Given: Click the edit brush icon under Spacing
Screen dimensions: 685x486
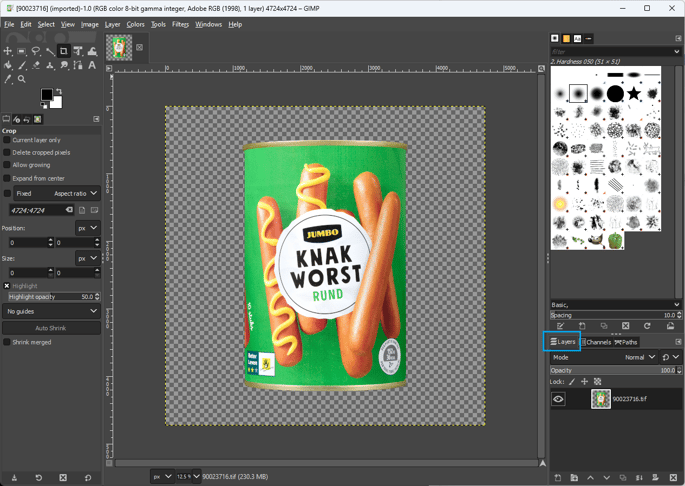Looking at the screenshot, I should click(x=560, y=326).
